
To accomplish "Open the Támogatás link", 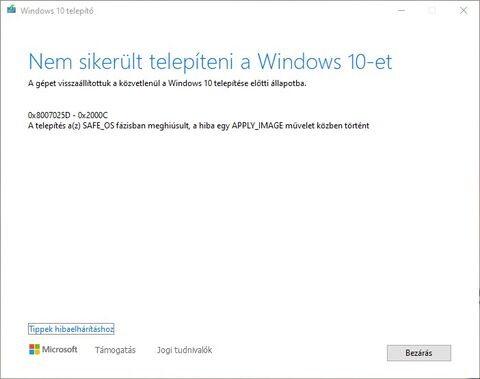I will tap(115, 350).
